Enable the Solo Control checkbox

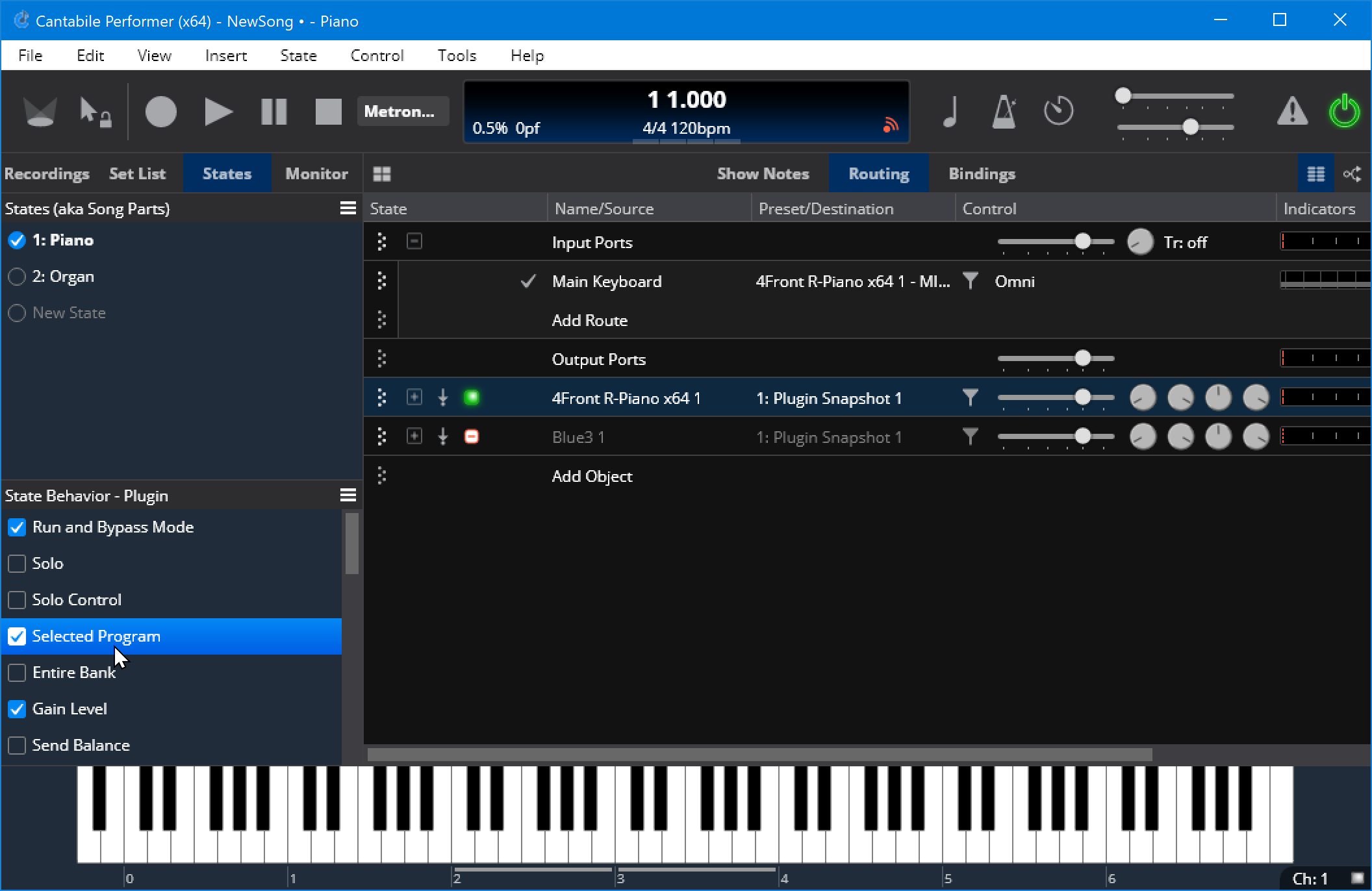[17, 599]
